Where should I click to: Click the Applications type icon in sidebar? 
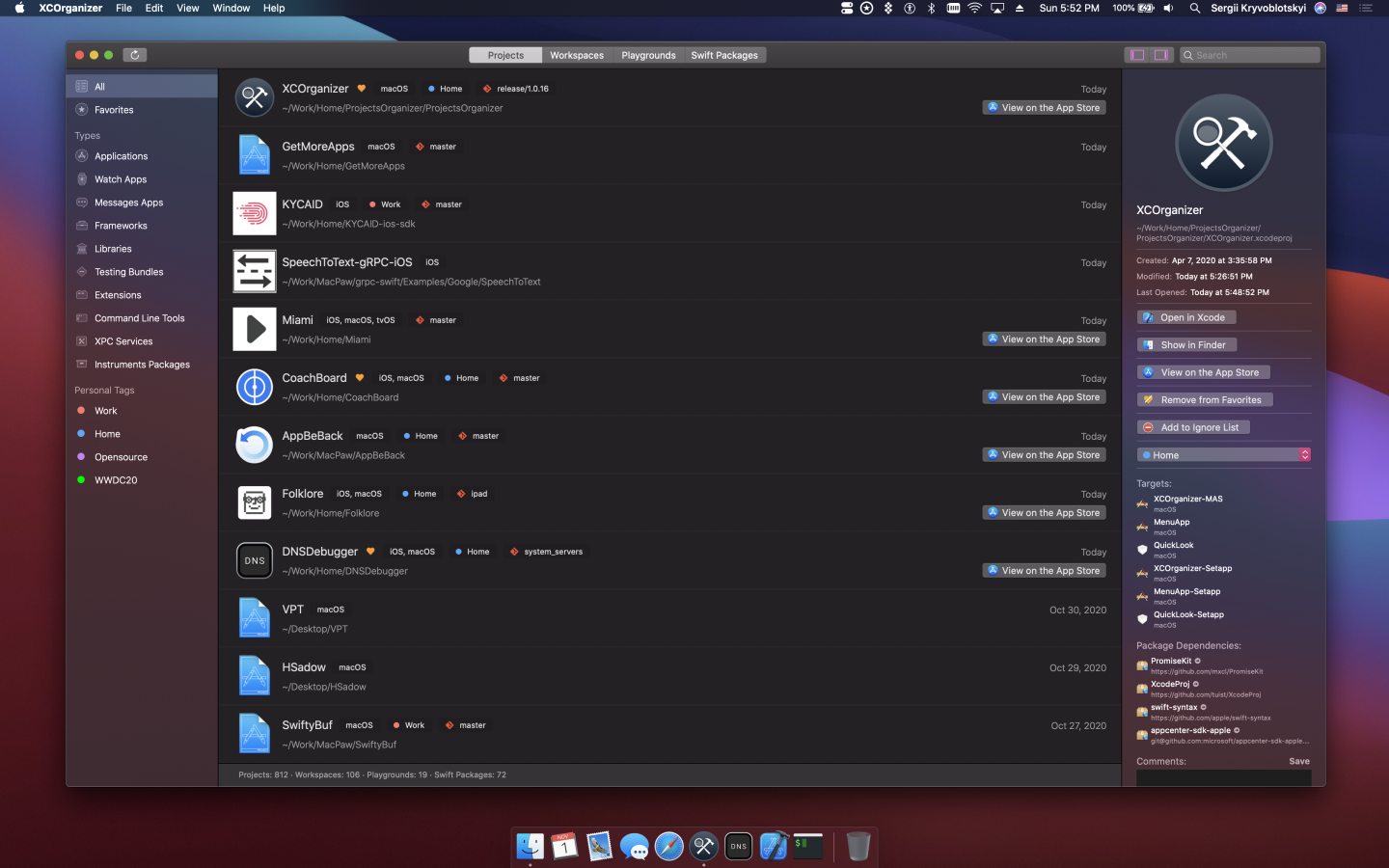coord(82,156)
